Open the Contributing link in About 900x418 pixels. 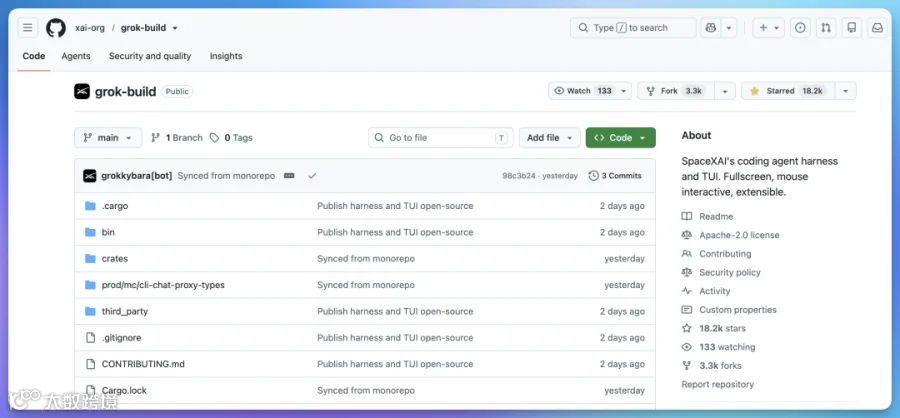(725, 254)
